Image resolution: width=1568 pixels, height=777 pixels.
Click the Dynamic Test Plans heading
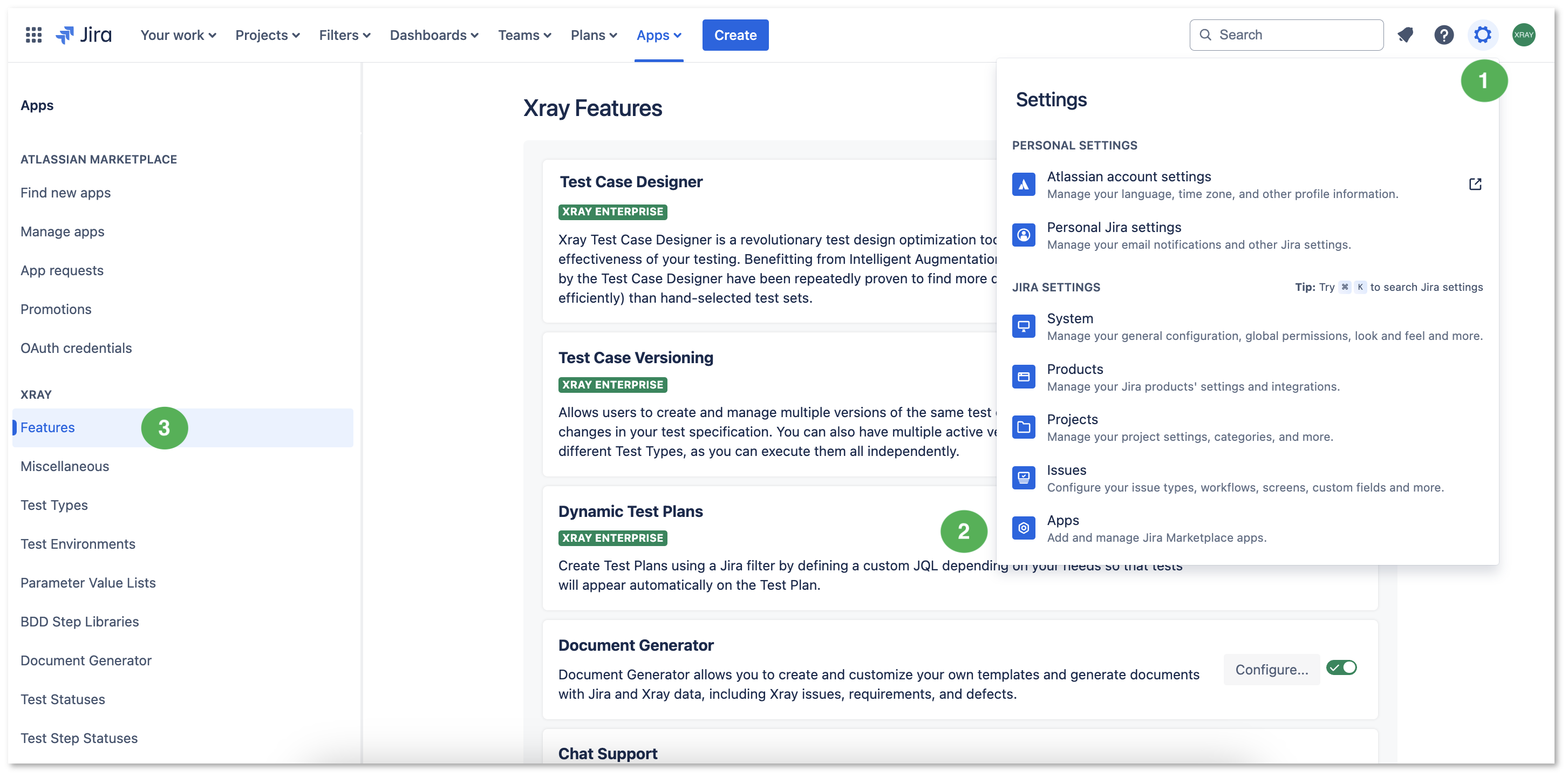pyautogui.click(x=630, y=512)
